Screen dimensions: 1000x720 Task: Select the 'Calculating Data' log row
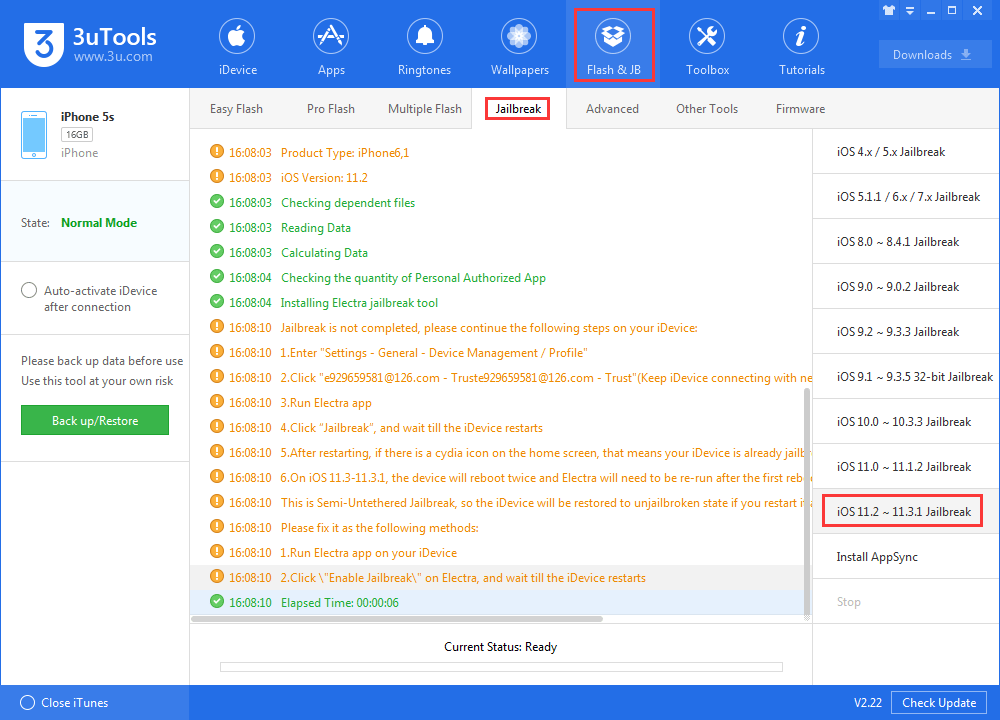coord(501,253)
